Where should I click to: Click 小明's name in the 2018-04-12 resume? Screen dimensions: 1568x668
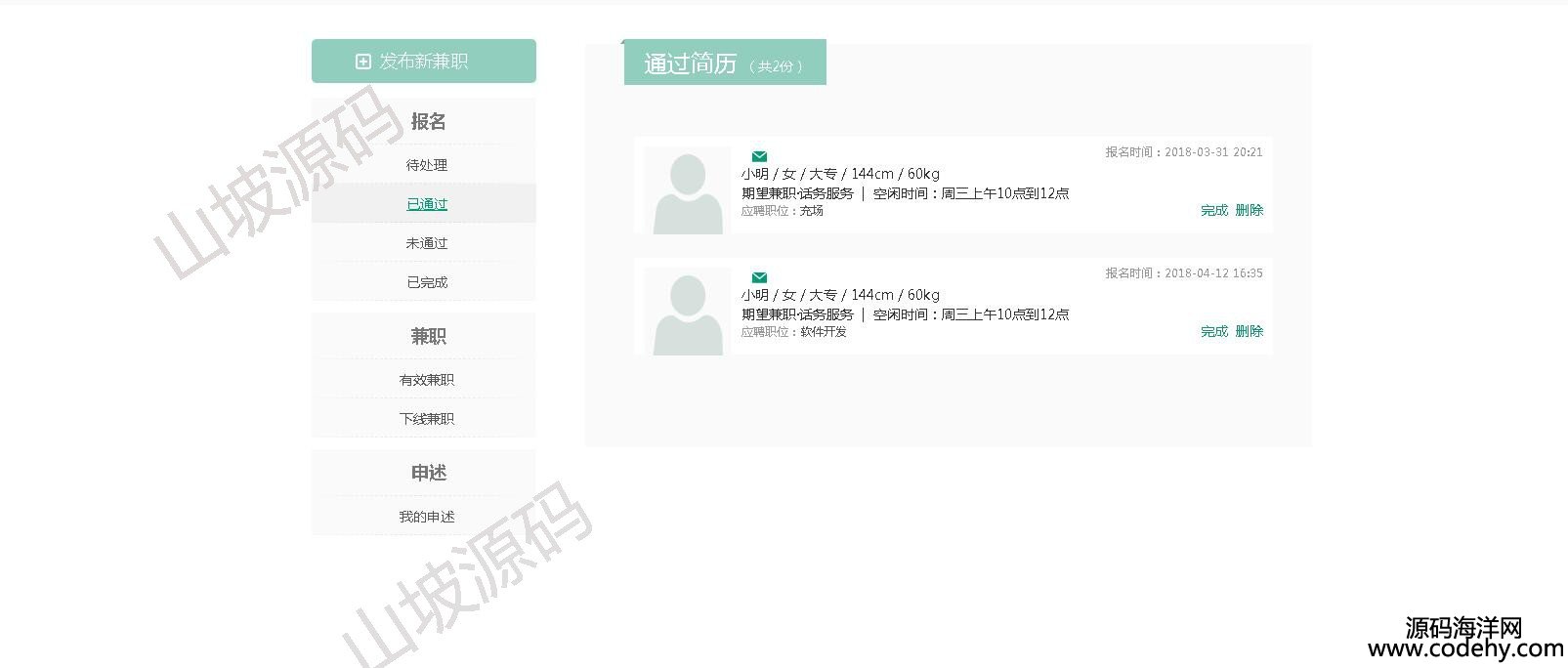tap(754, 295)
